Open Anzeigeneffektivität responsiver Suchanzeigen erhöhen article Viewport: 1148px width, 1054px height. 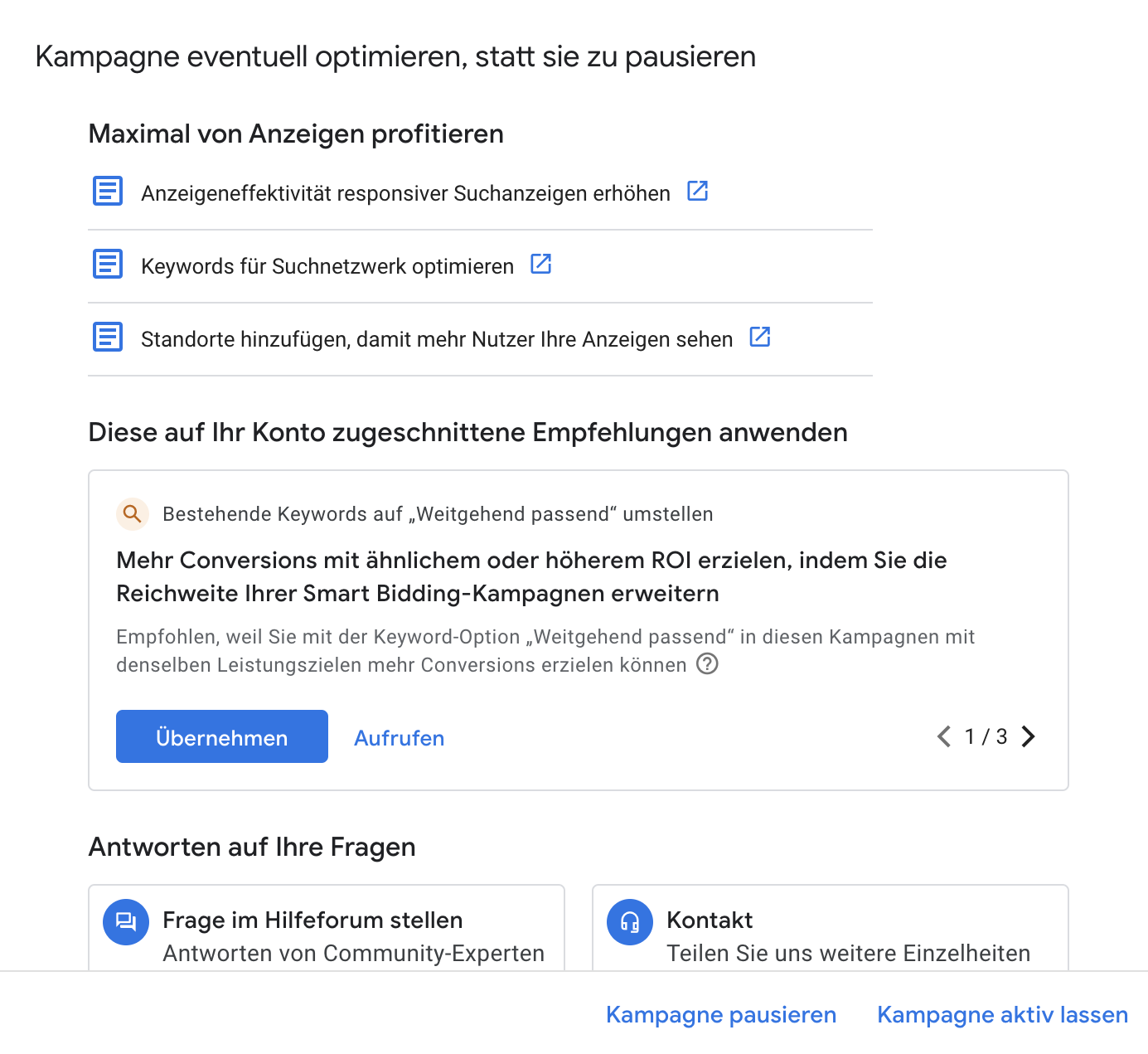coord(405,193)
